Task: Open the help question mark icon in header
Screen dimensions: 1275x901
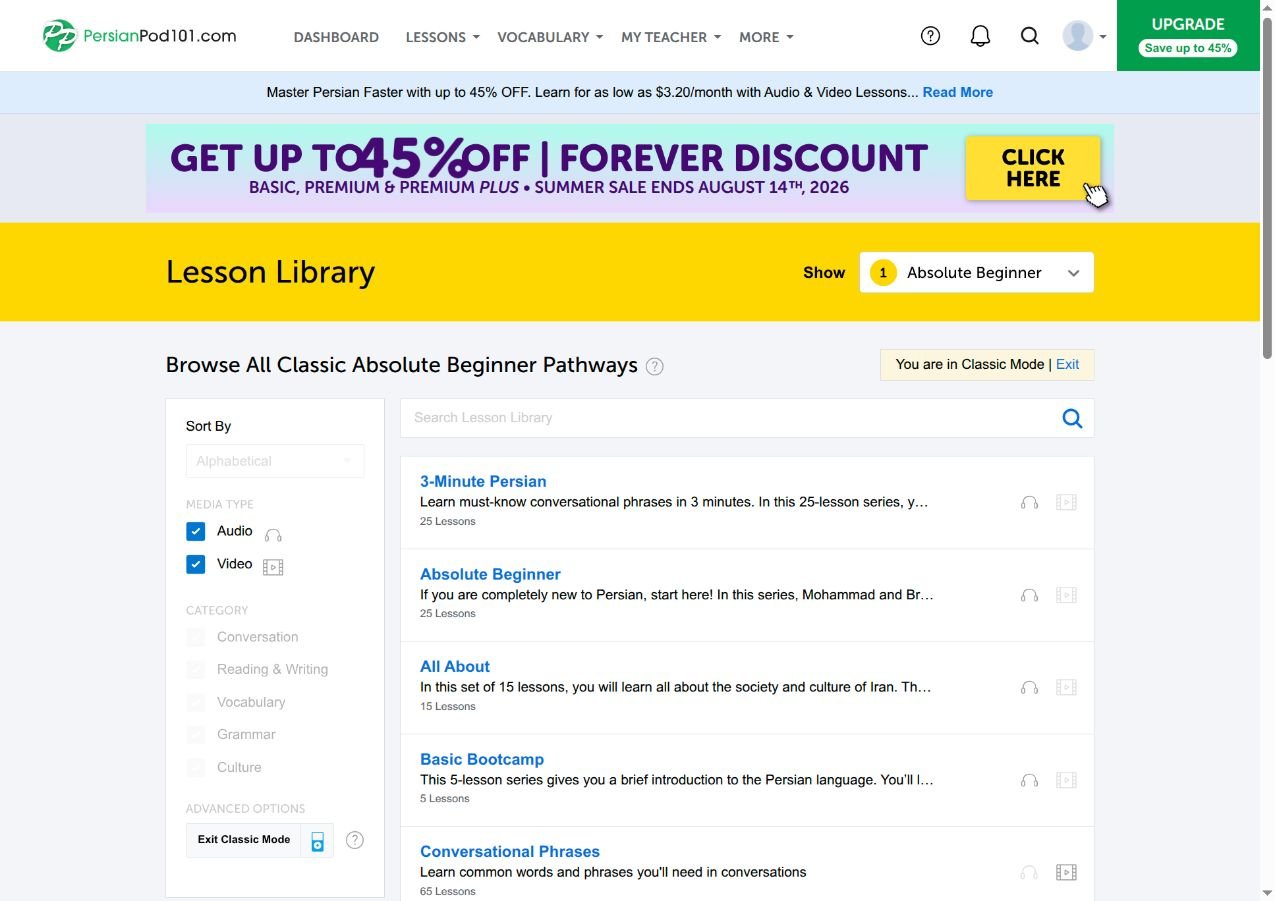Action: pyautogui.click(x=930, y=36)
